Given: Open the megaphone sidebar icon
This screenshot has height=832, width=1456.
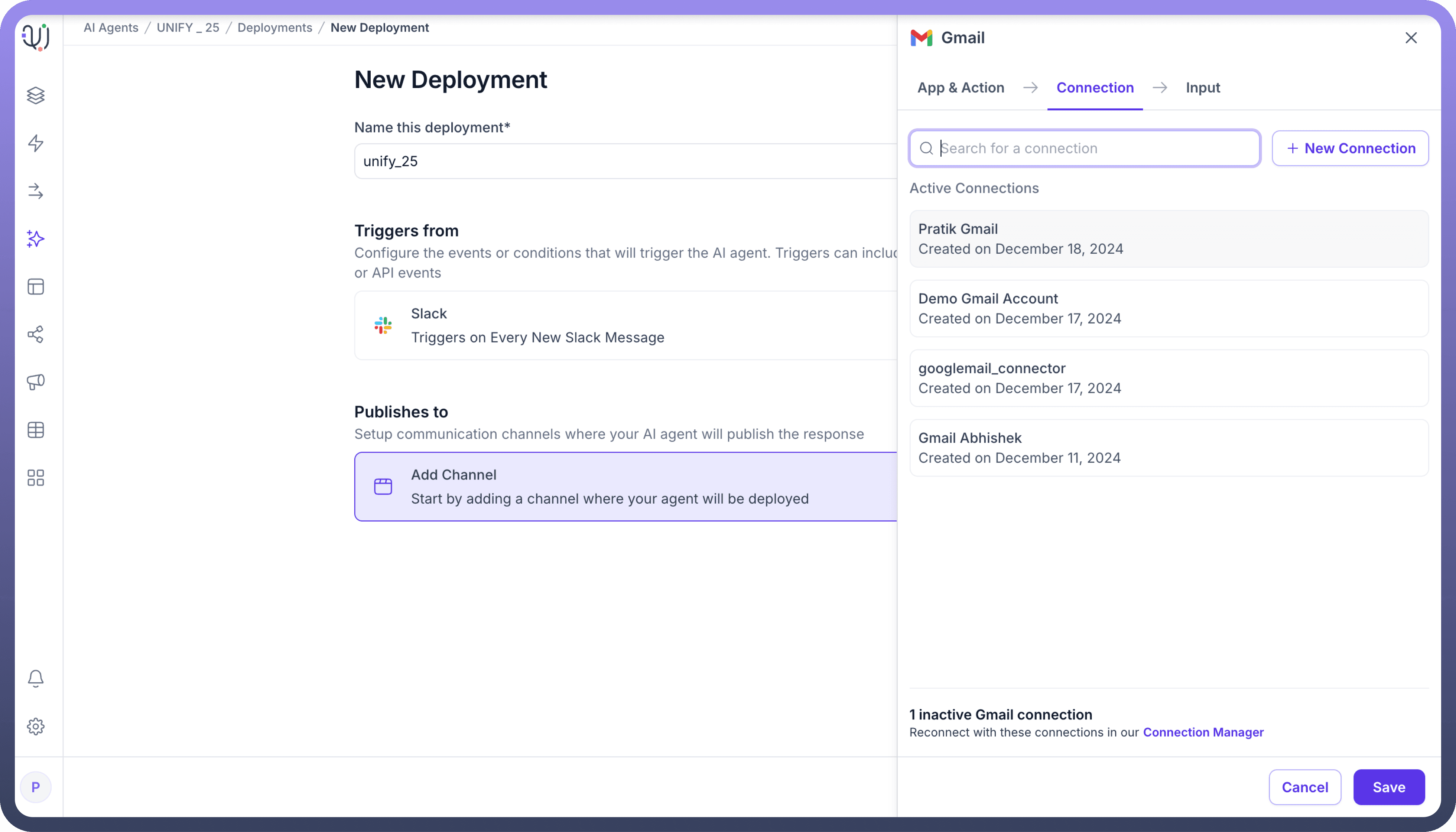Looking at the screenshot, I should (x=35, y=382).
